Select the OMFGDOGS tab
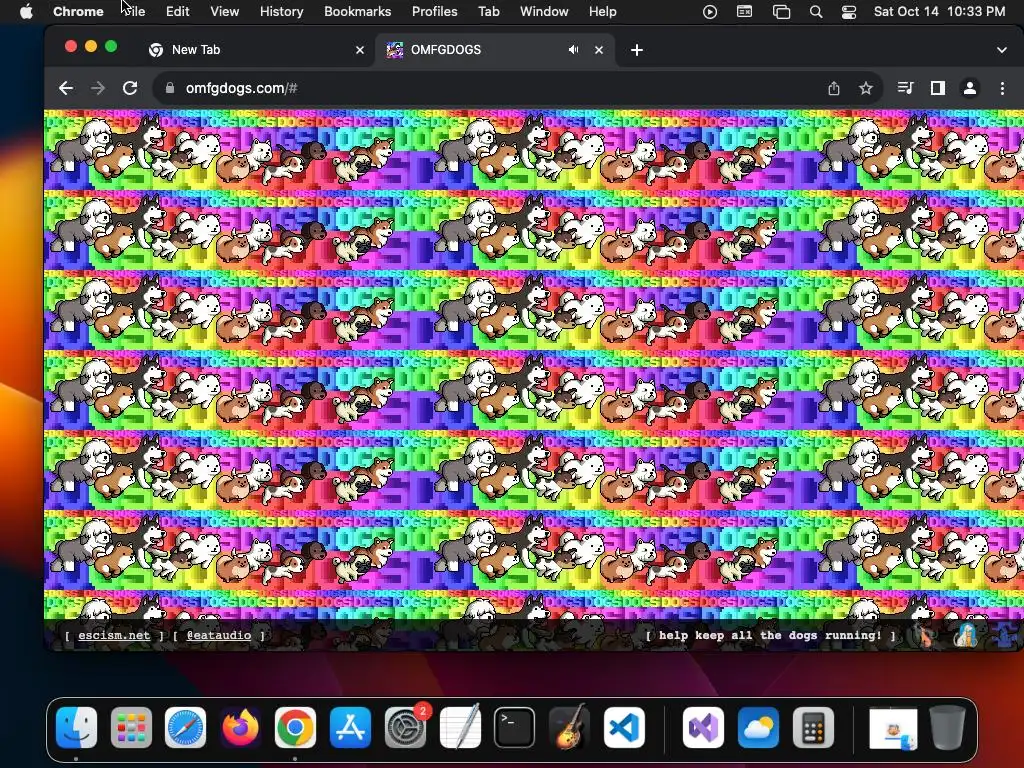Viewport: 1024px width, 768px height. click(495, 50)
